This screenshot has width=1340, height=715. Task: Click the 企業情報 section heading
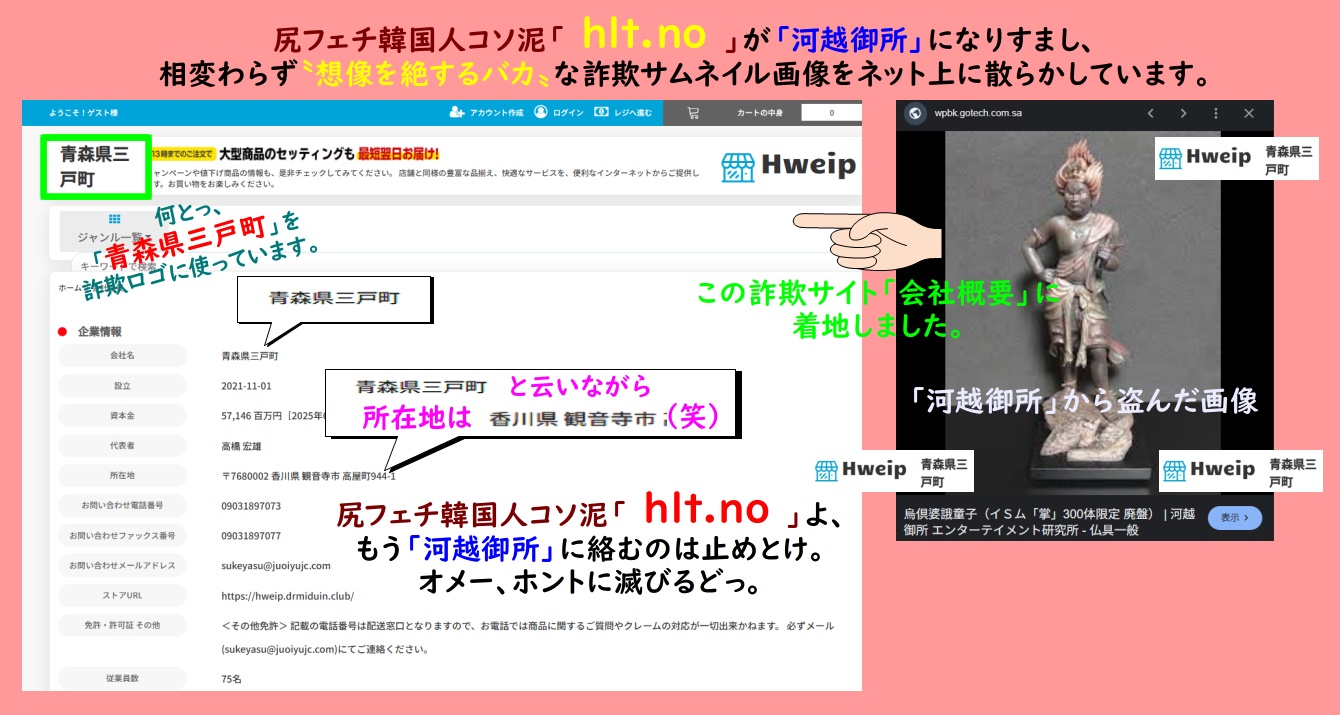[x=100, y=332]
